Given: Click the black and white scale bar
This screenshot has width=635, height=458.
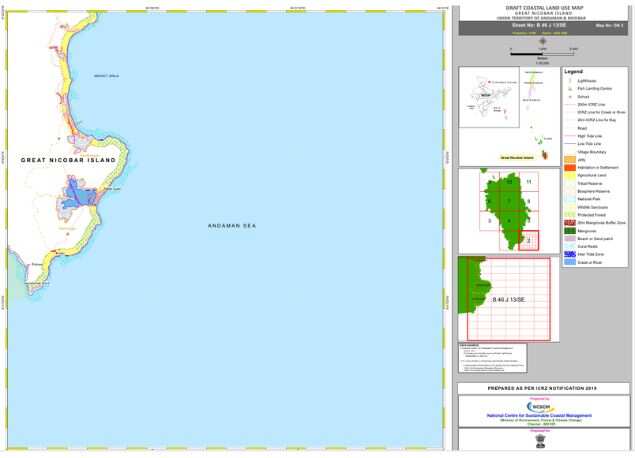Looking at the screenshot, I should [543, 53].
